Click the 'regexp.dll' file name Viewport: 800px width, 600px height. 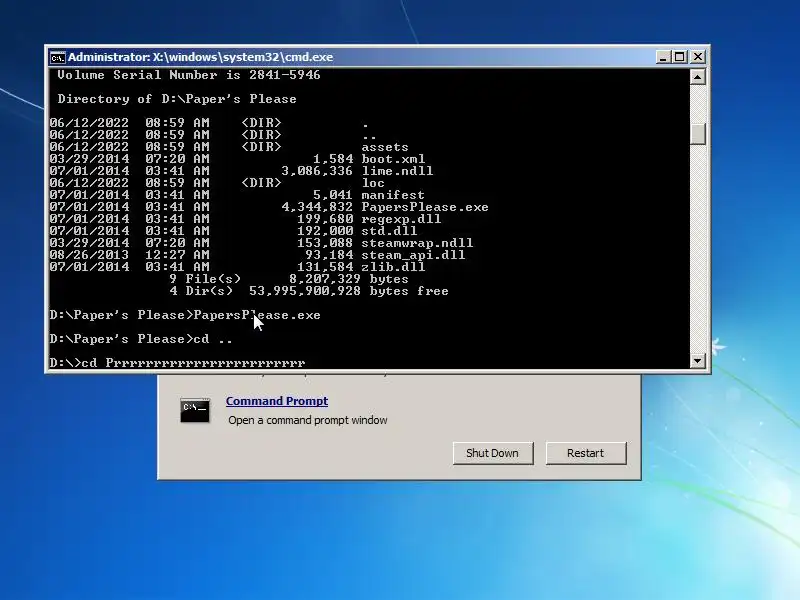point(401,219)
